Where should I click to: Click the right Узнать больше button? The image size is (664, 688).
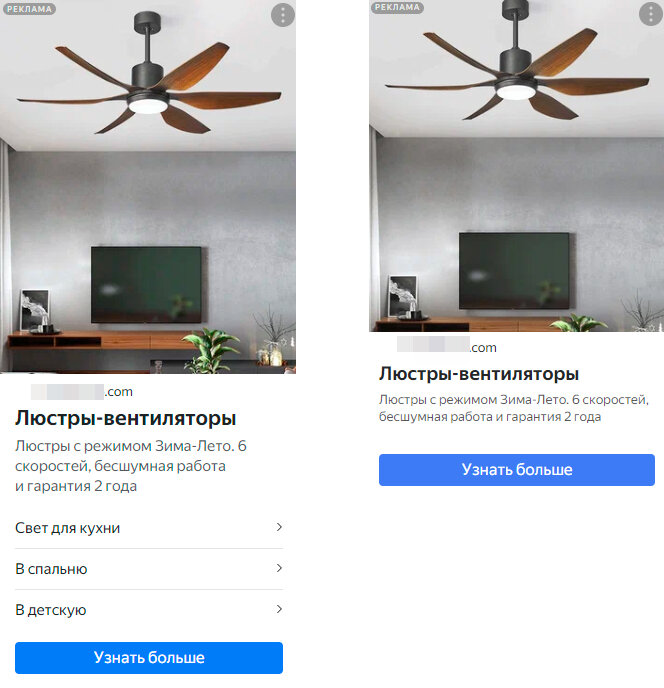coord(517,470)
